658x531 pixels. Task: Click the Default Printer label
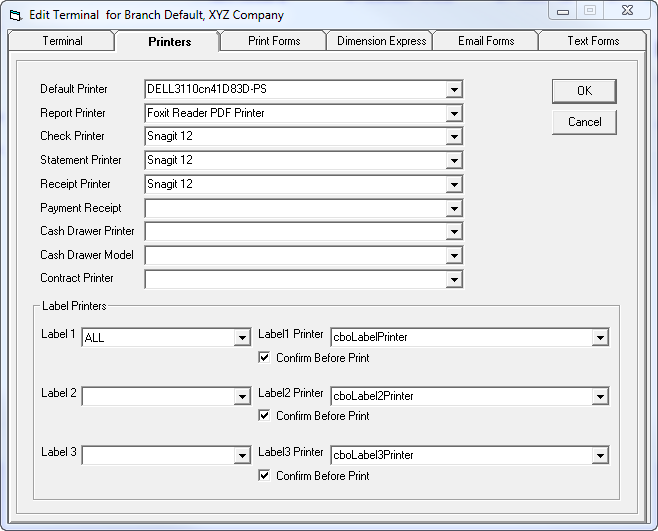pos(74,89)
